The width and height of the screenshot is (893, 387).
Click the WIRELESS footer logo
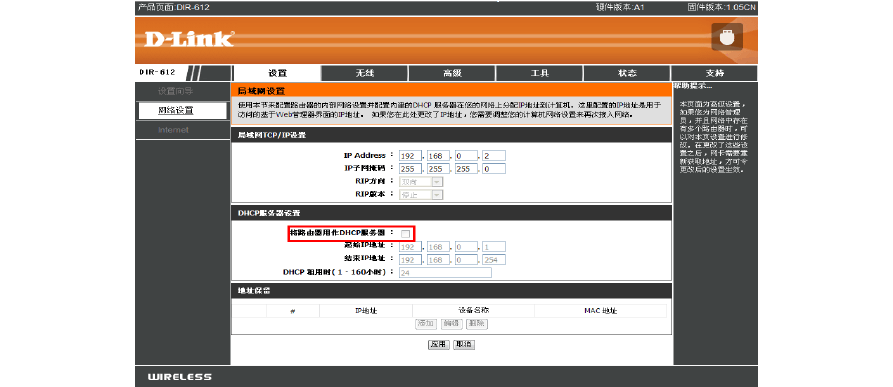coord(179,377)
